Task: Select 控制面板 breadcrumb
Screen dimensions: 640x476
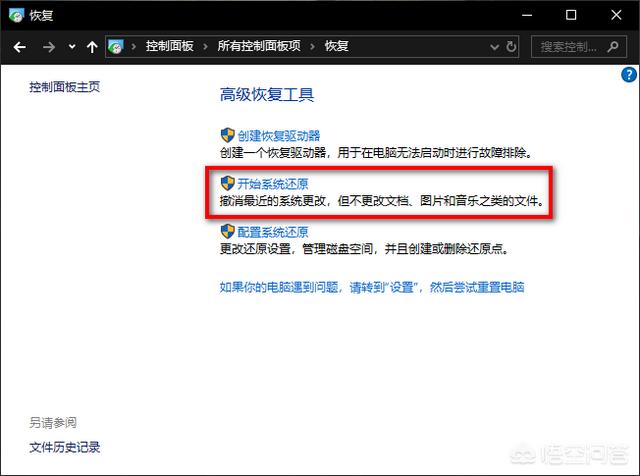Action: (169, 46)
